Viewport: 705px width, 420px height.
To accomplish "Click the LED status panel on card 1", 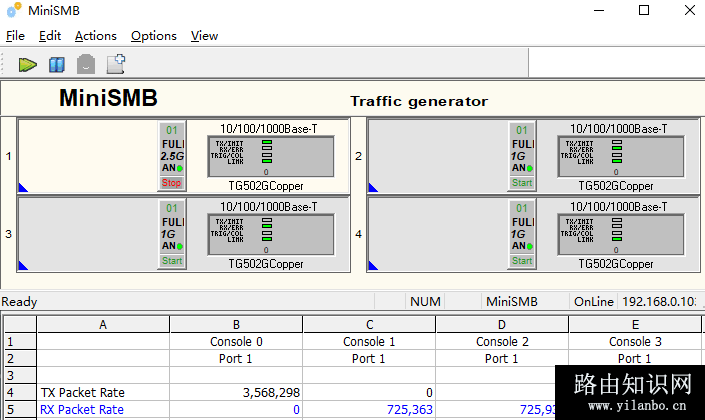I will tap(271, 157).
